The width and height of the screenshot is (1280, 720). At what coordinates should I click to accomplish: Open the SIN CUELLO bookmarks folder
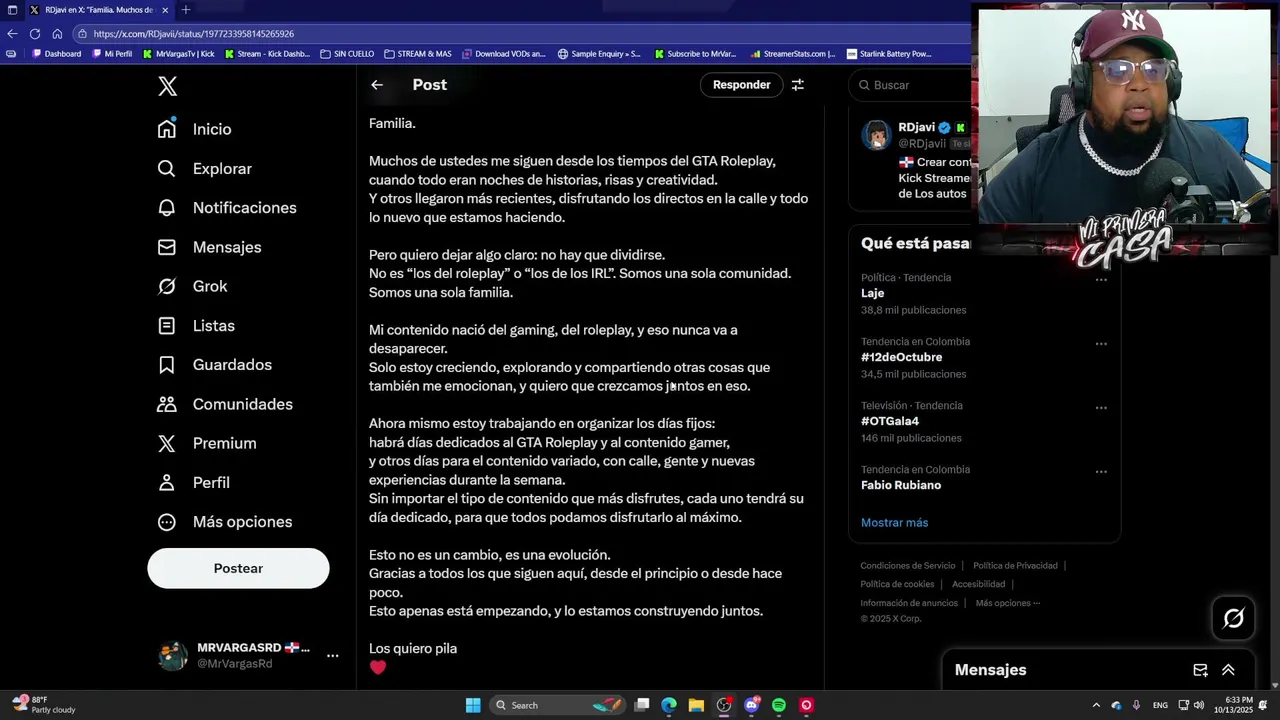(347, 54)
